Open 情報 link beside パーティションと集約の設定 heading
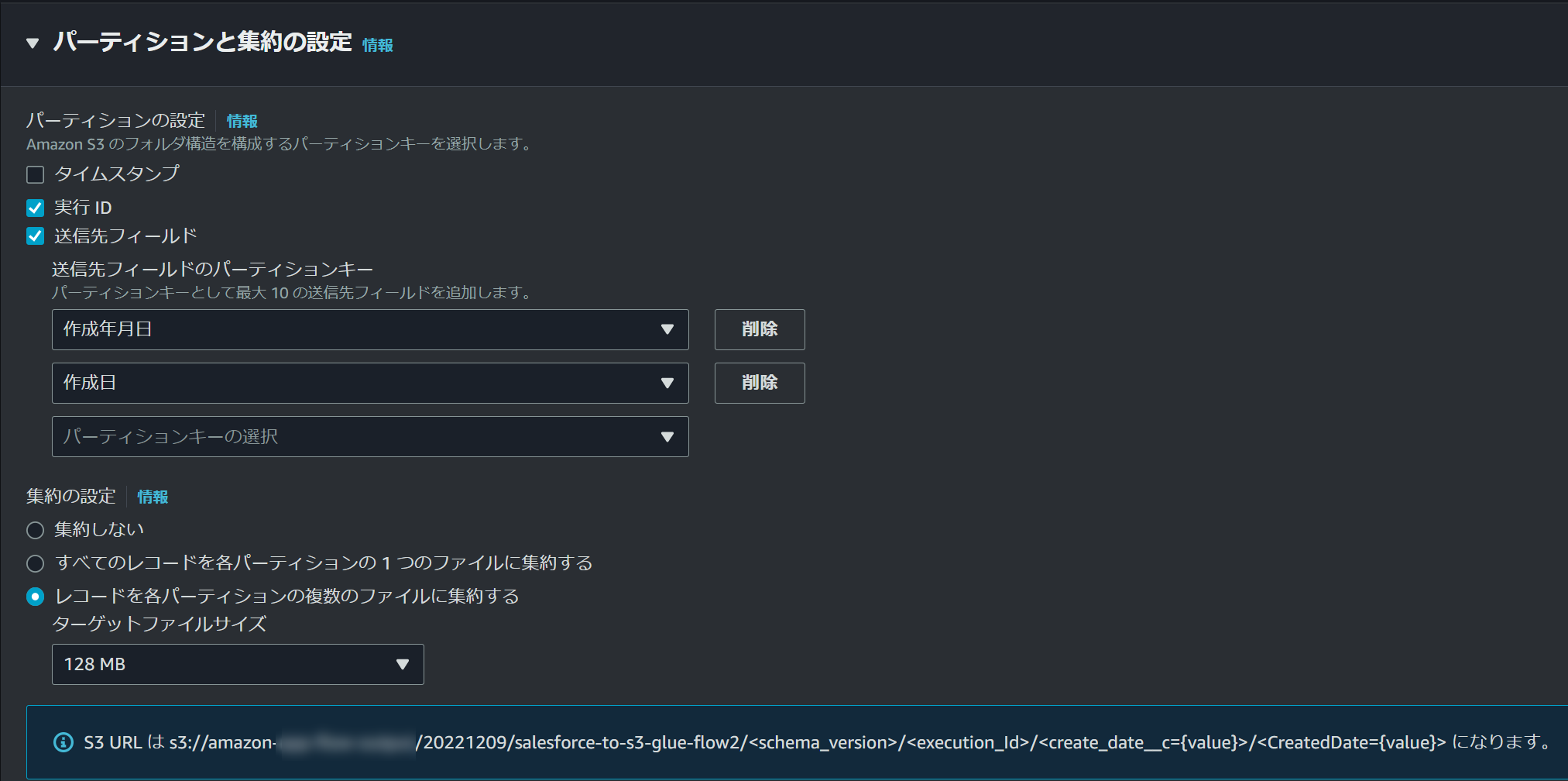 [x=378, y=45]
